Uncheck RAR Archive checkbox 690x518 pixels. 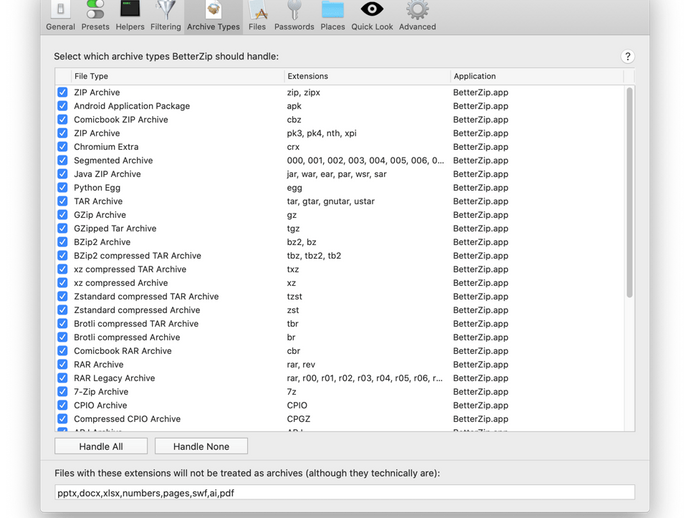pyautogui.click(x=62, y=364)
